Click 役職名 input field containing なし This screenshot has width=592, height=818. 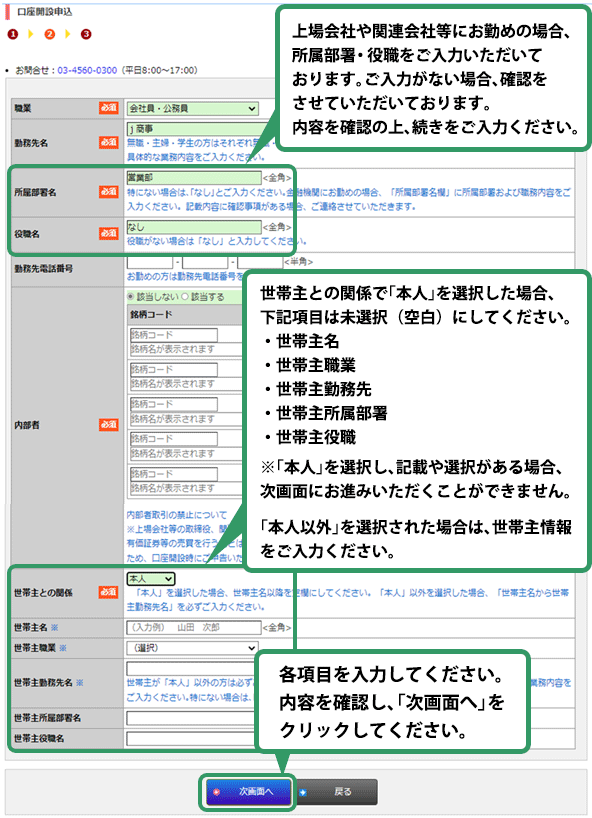[194, 227]
